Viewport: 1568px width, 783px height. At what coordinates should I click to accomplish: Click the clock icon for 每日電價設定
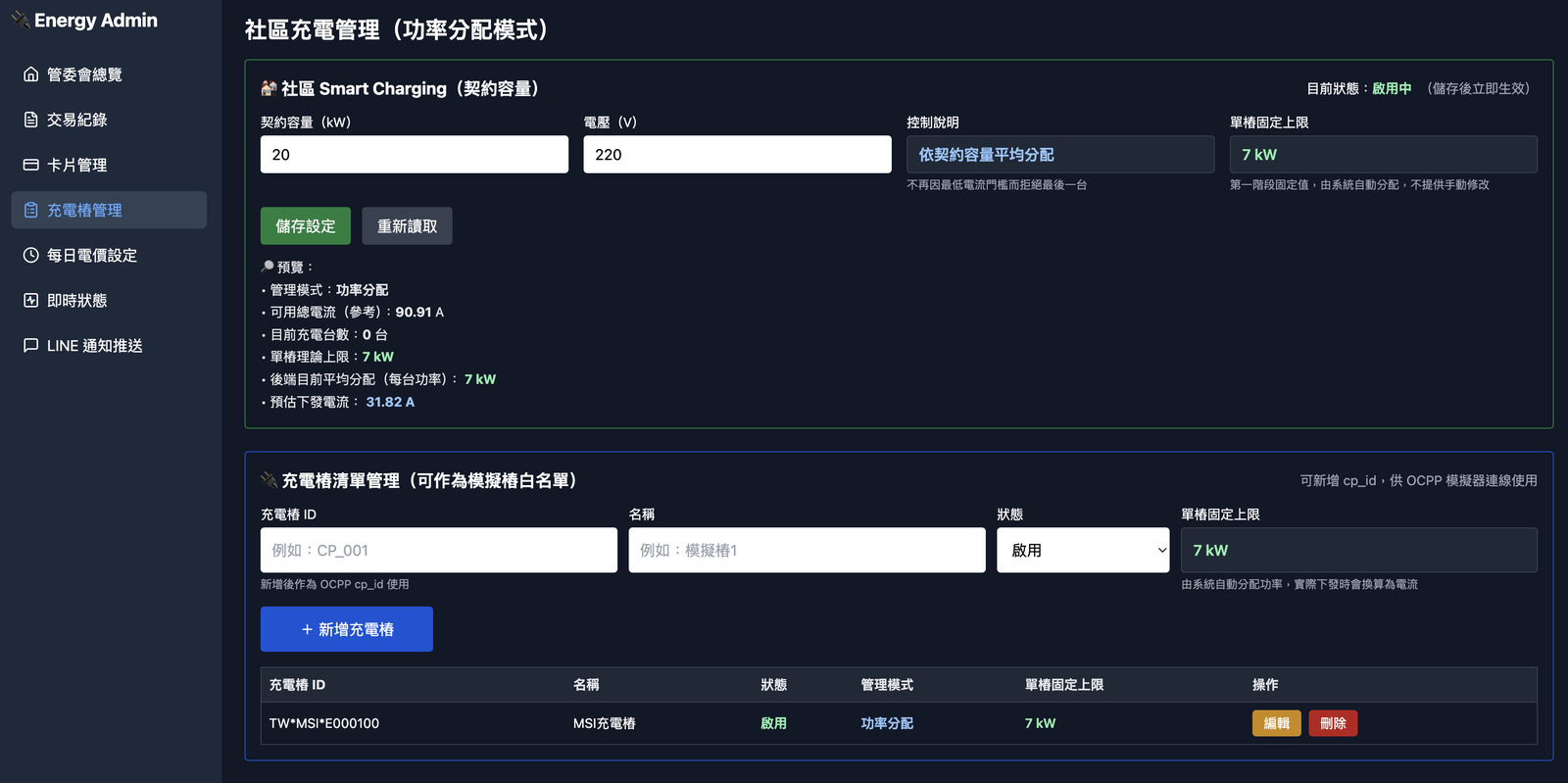(x=30, y=255)
